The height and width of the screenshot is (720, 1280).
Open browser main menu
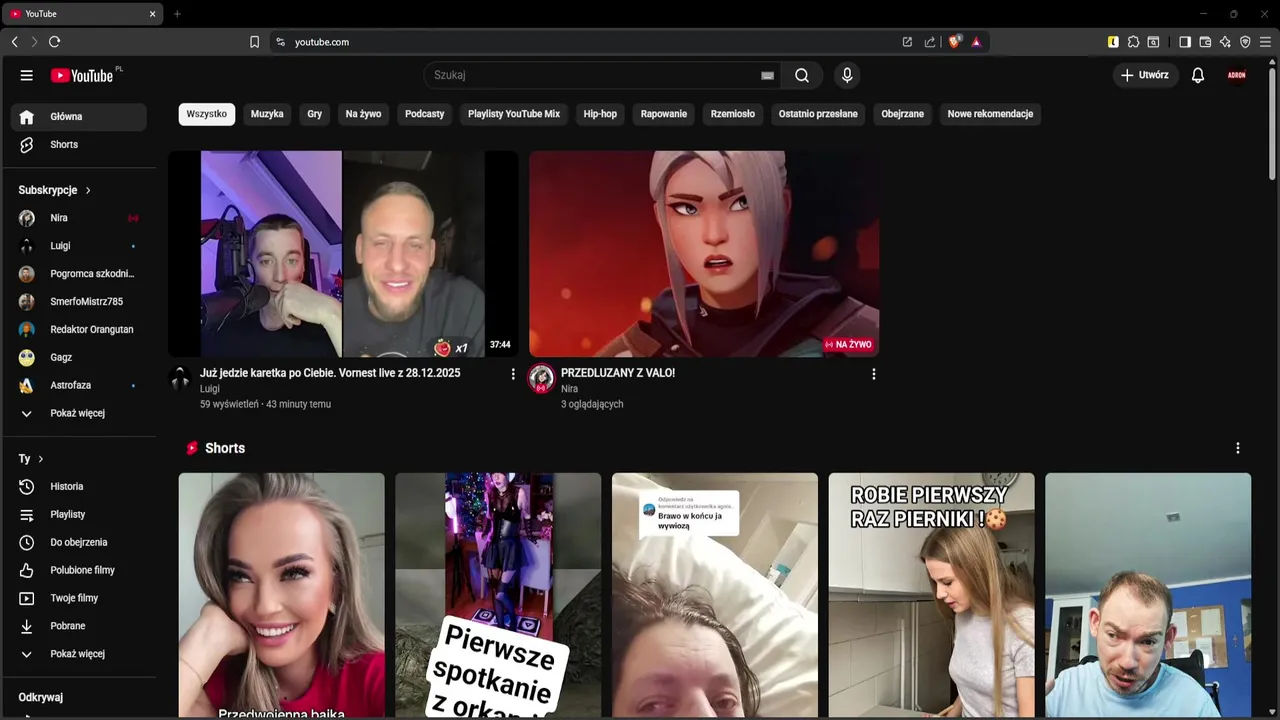tap(1265, 42)
